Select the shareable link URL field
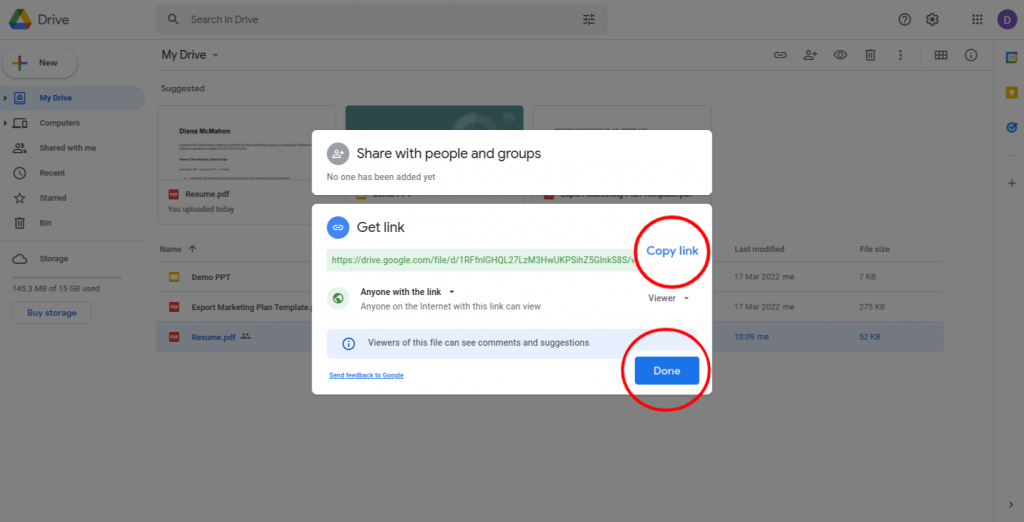 (480, 259)
